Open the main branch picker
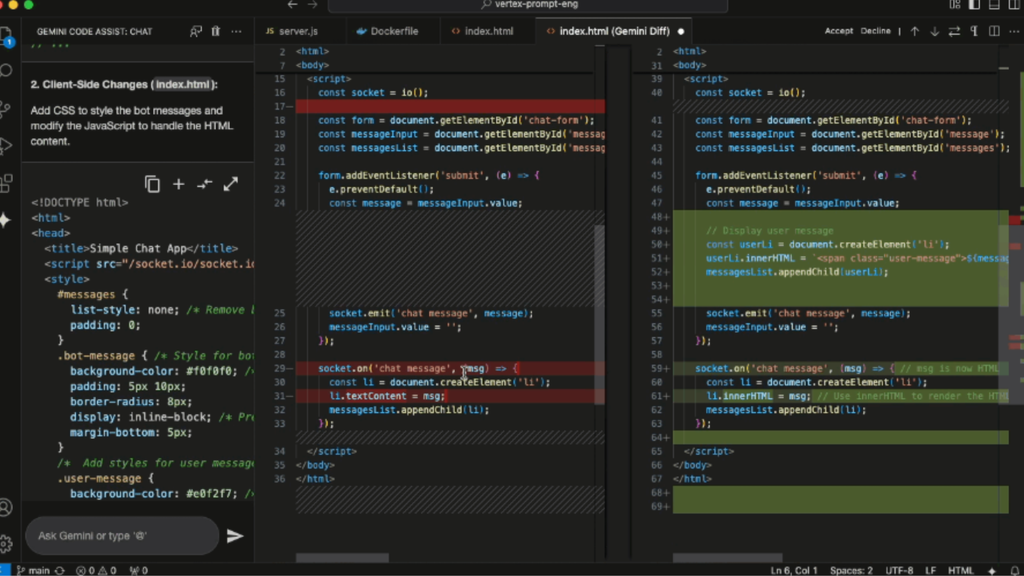The image size is (1024, 576). [33, 570]
